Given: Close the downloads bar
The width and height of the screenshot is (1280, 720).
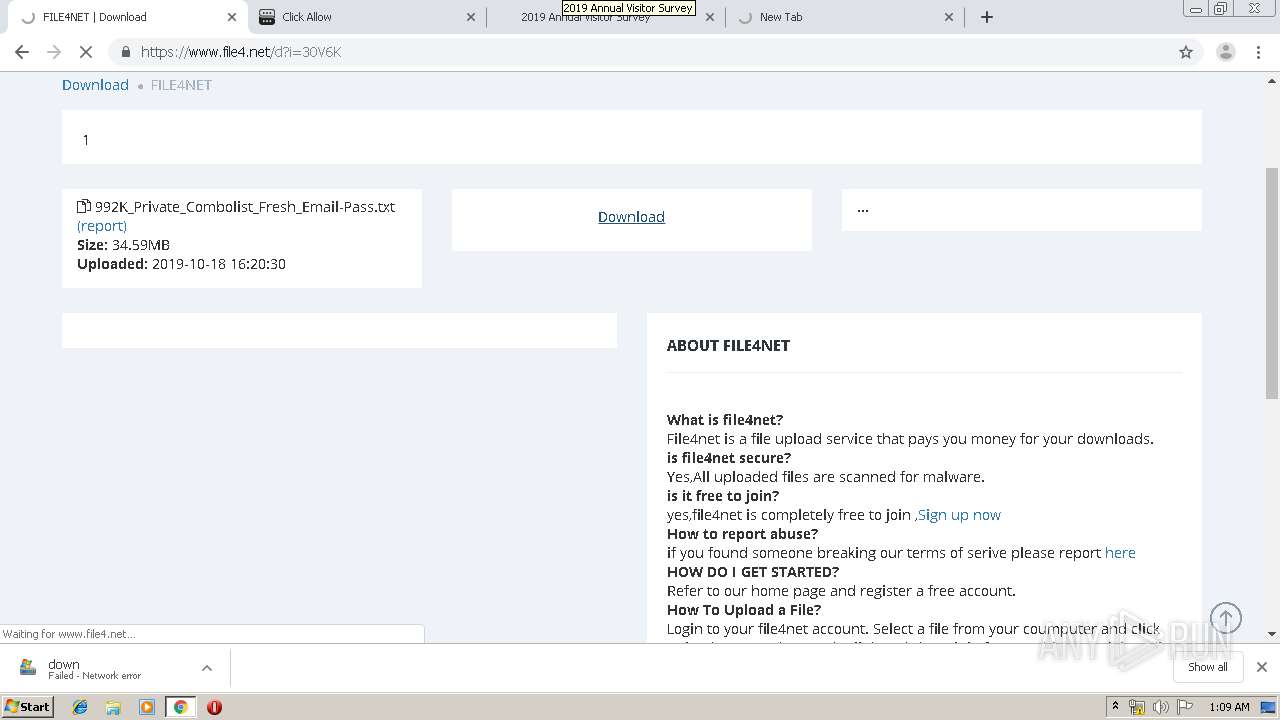Looking at the screenshot, I should point(1262,667).
